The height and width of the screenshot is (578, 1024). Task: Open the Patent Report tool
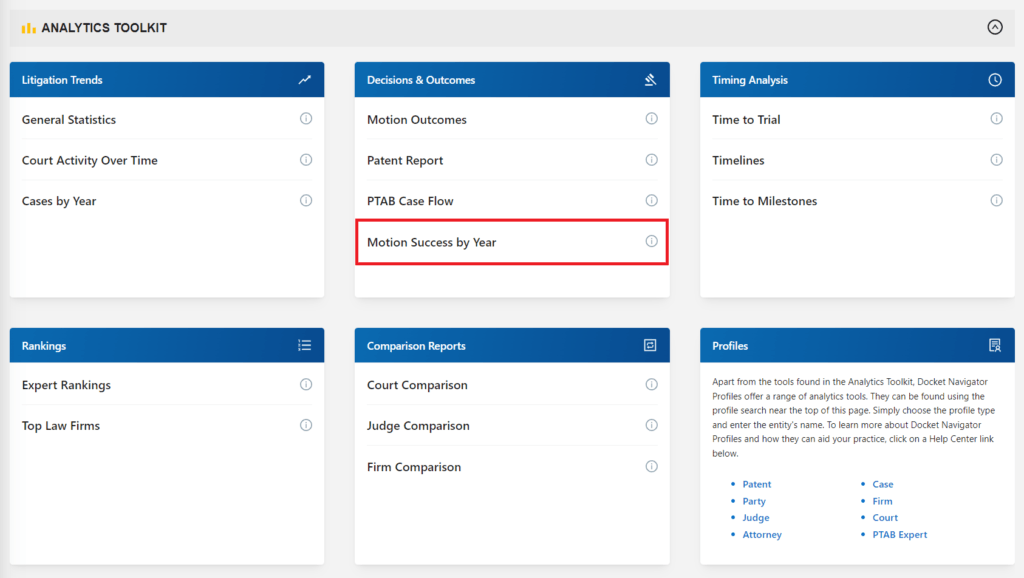(405, 160)
